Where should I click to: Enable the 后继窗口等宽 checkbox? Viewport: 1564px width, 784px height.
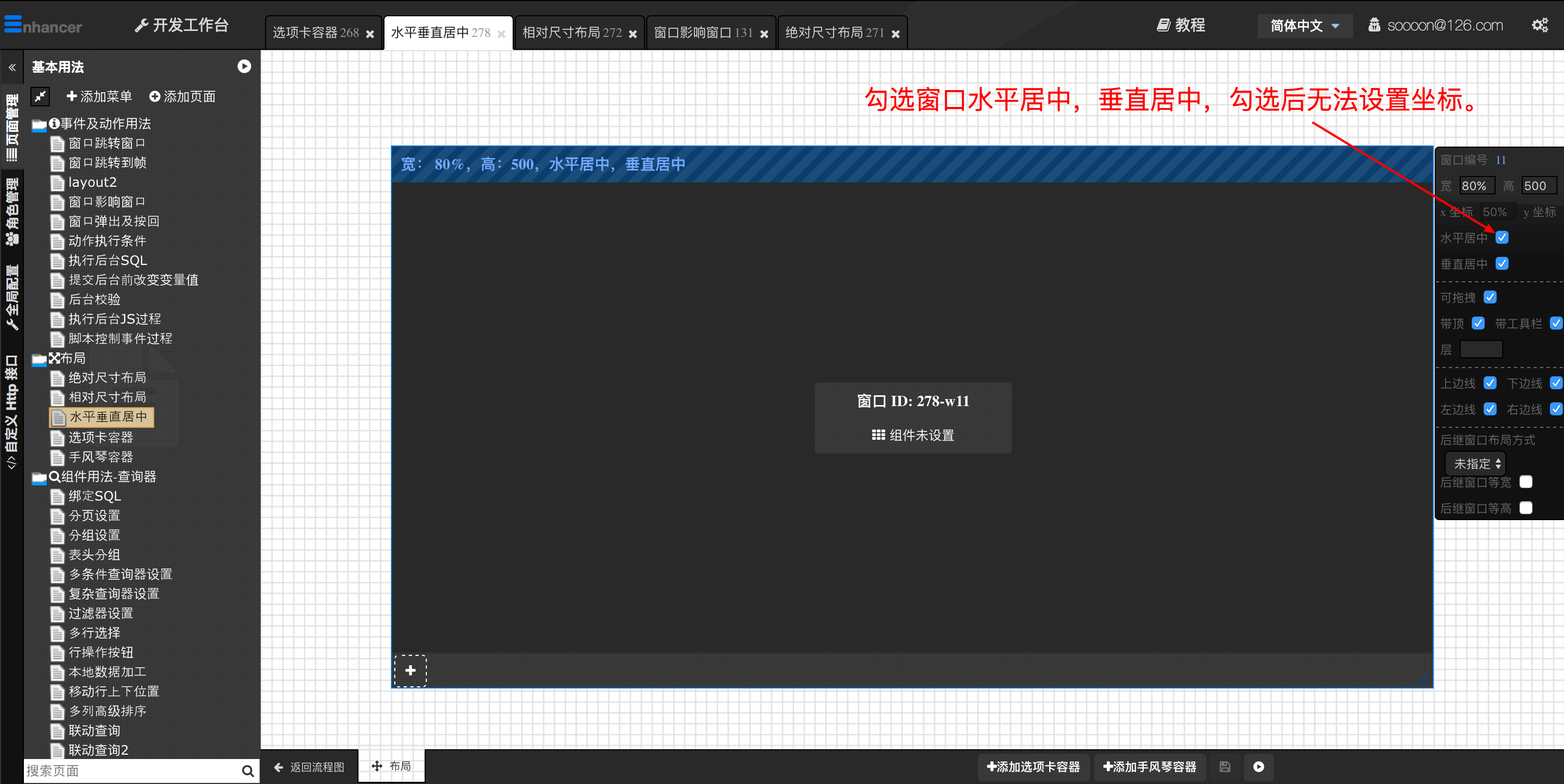click(1526, 482)
